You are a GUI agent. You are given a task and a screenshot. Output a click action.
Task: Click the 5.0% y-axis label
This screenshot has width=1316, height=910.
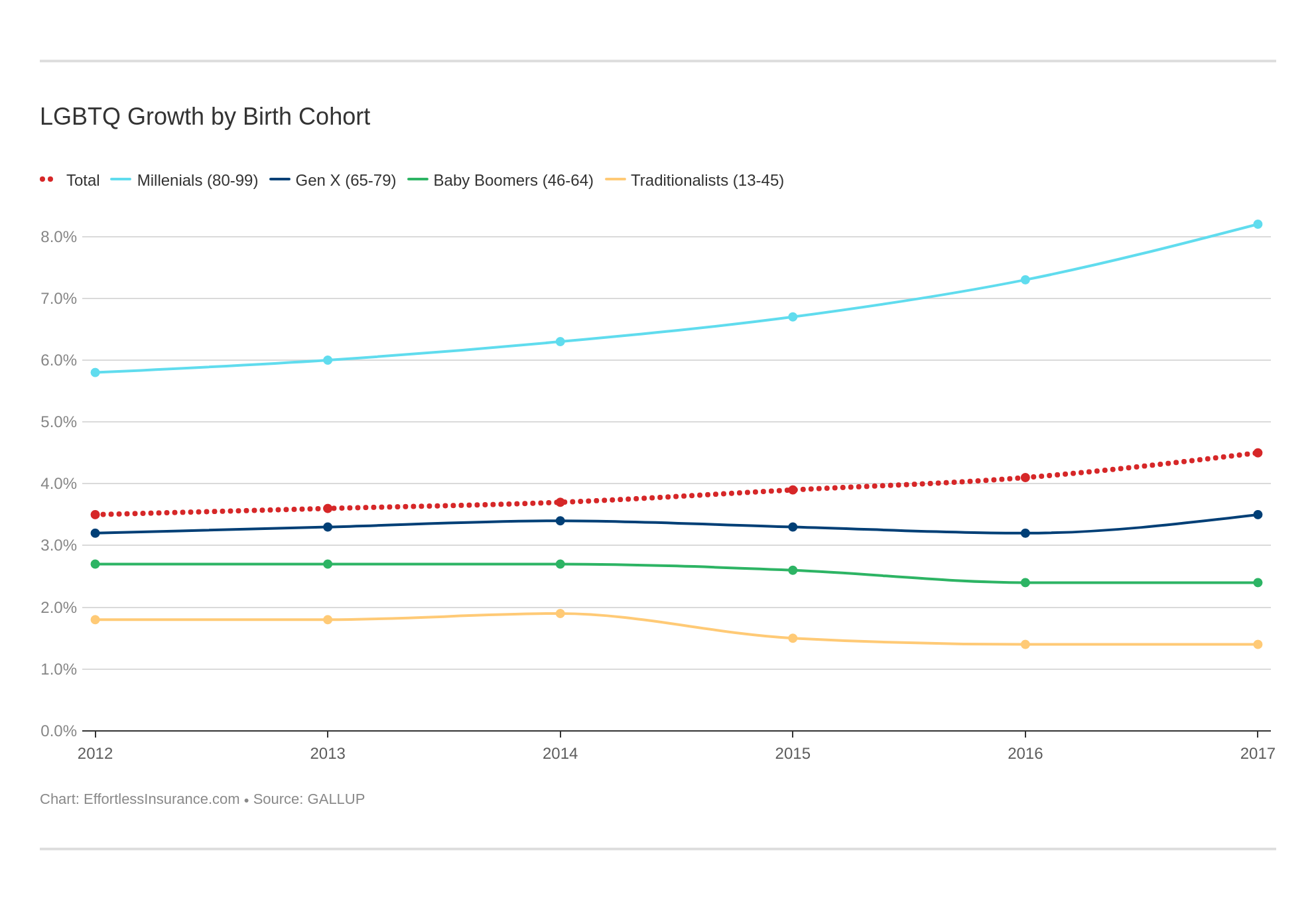(x=58, y=422)
